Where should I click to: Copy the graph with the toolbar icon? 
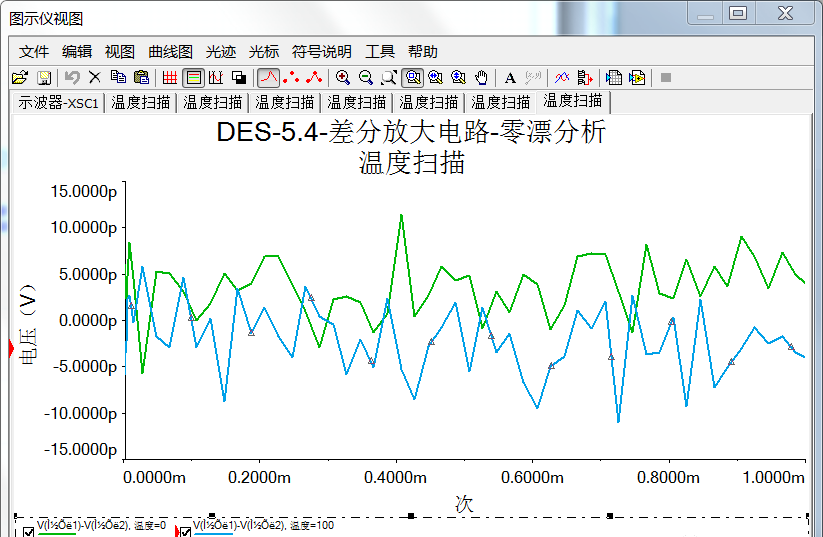coord(118,78)
